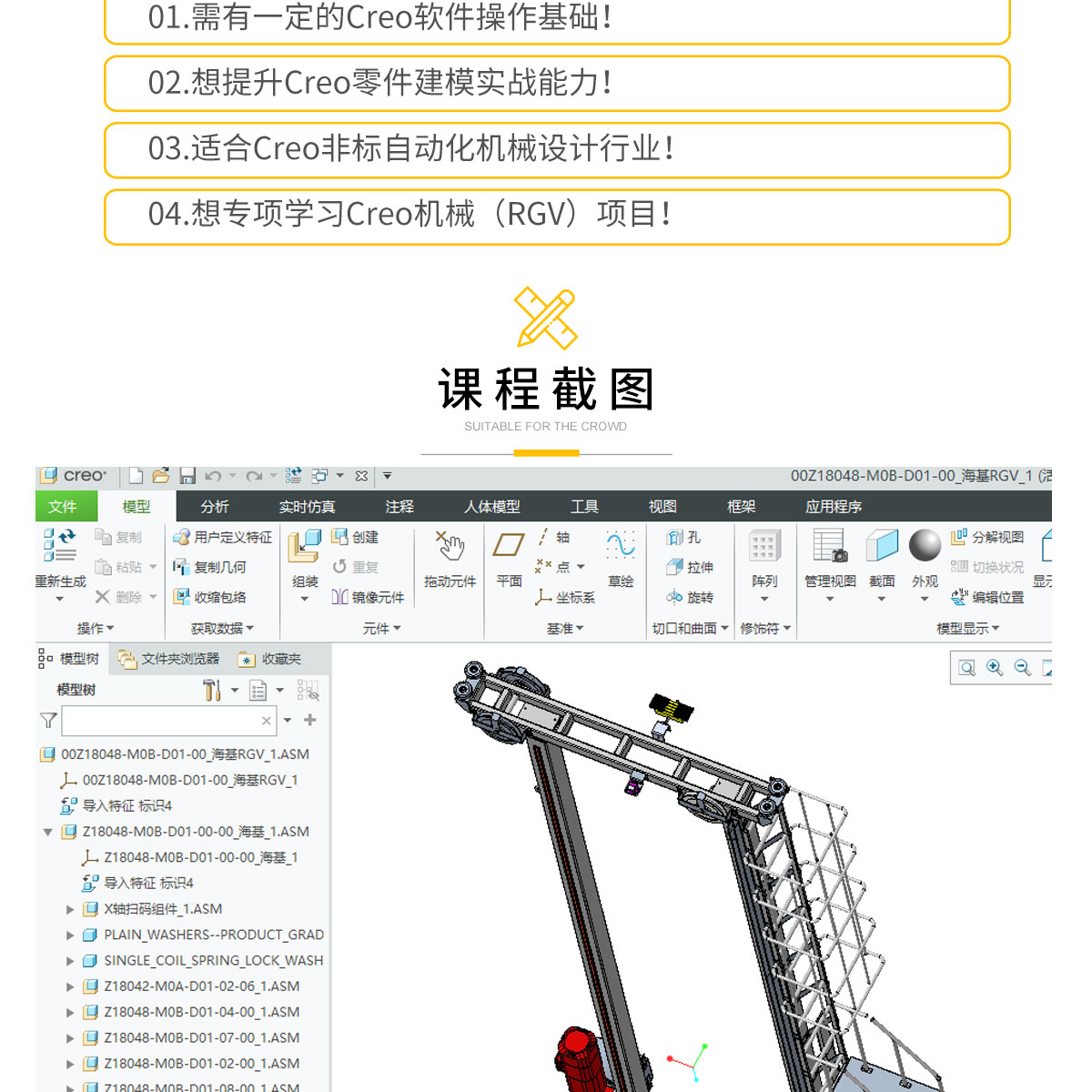The width and height of the screenshot is (1092, 1092).
Task: Expand the Z18042-M0A-D01-02-06_1.ASM node
Action: [70, 986]
